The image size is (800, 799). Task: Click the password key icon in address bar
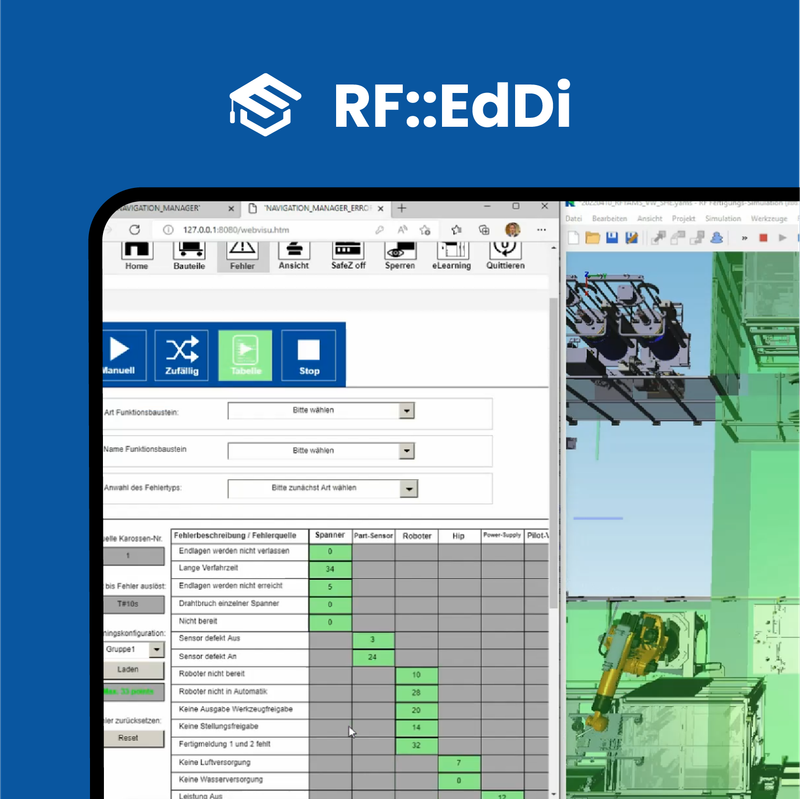(379, 230)
